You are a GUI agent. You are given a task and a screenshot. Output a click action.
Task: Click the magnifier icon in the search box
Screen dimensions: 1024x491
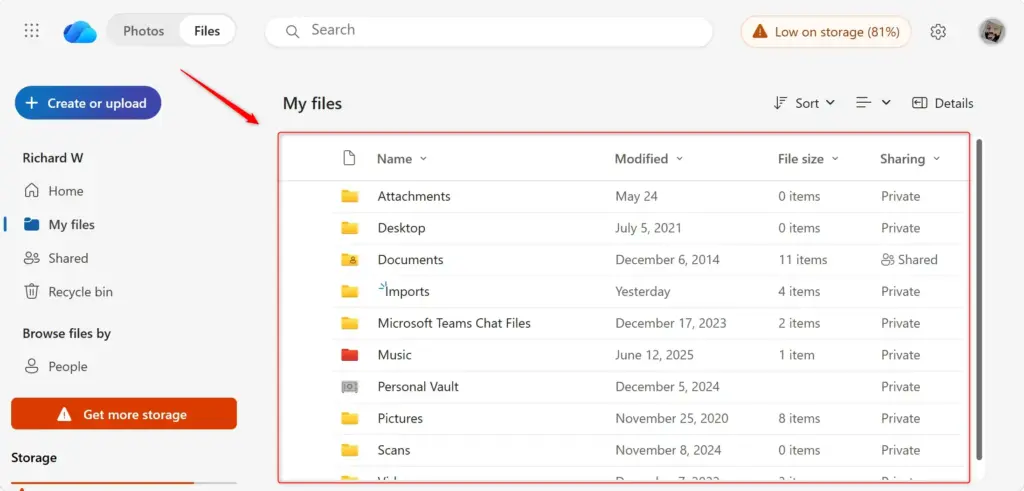pyautogui.click(x=293, y=31)
